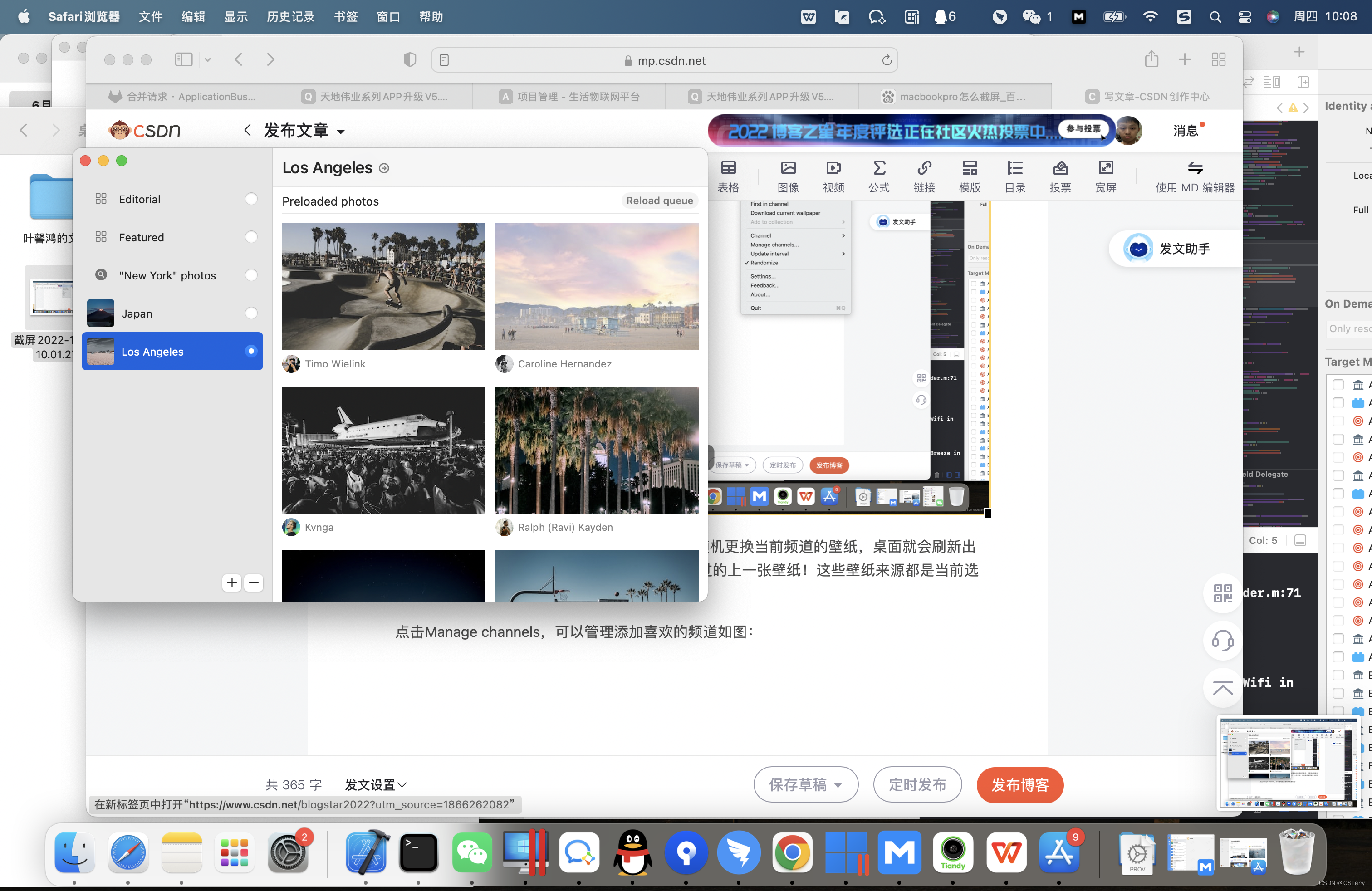Go forward in Safari history
The image size is (1372, 891).
[x=270, y=59]
